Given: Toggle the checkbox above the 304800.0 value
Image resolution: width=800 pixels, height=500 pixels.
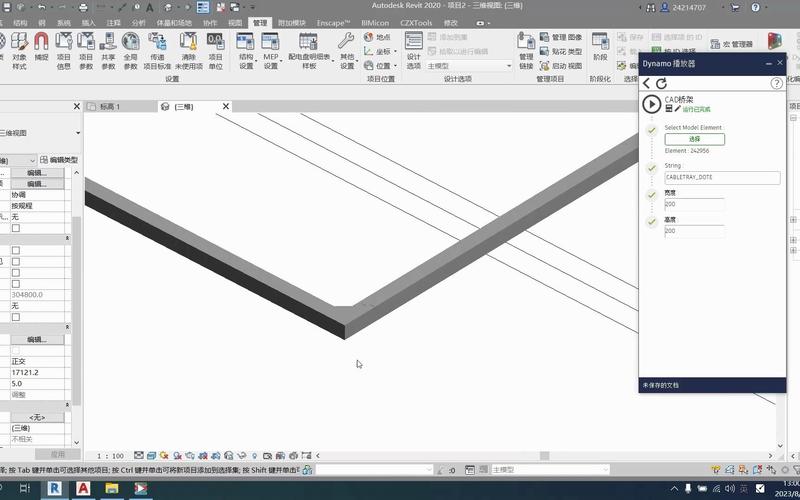Looking at the screenshot, I should click(x=16, y=284).
